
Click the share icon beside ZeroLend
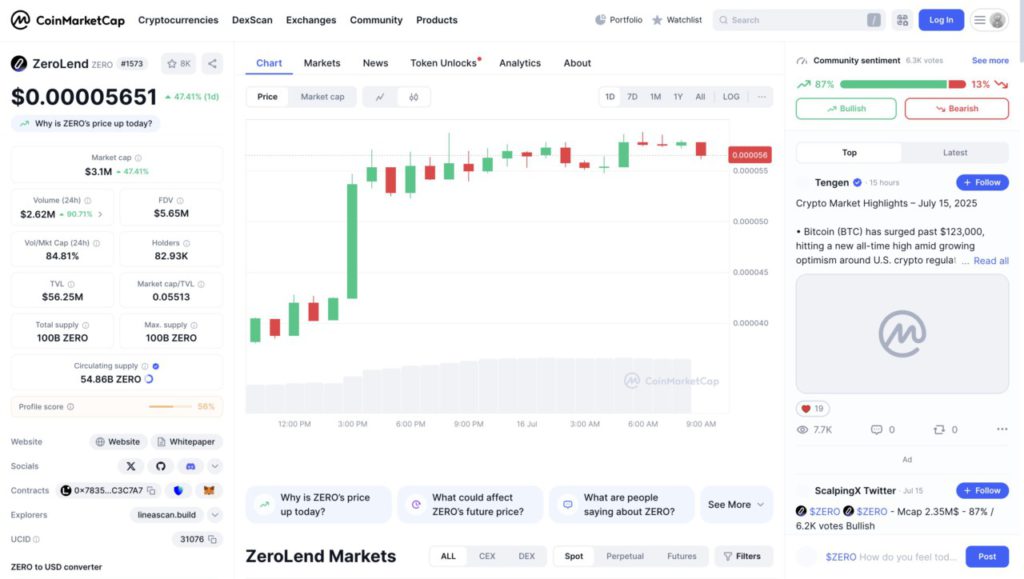[212, 63]
